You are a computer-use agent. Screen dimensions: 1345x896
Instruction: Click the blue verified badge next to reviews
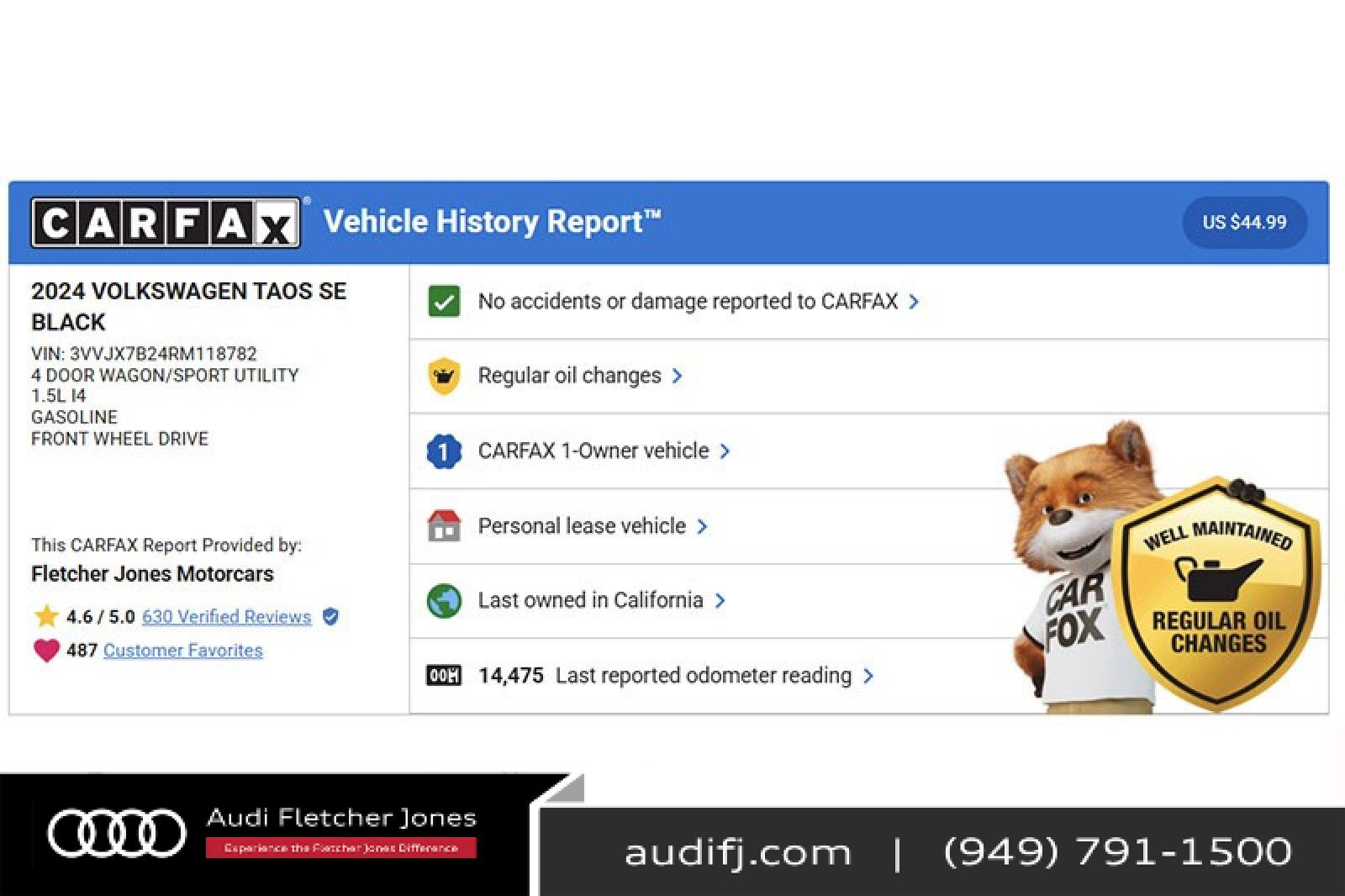(329, 616)
